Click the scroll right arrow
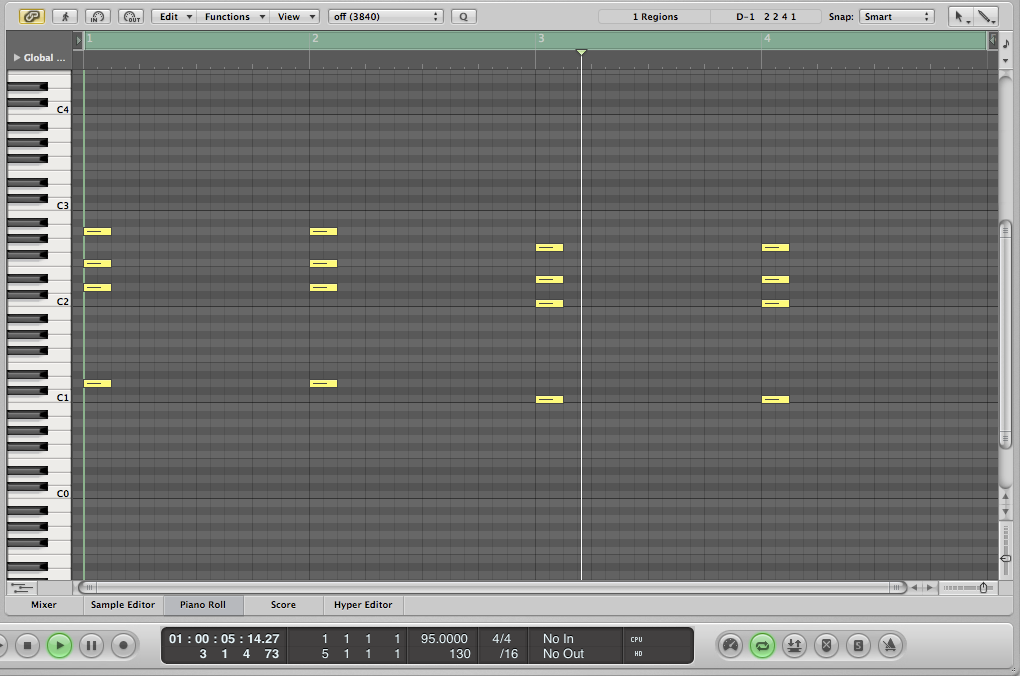The width and height of the screenshot is (1020, 676). pyautogui.click(x=930, y=588)
